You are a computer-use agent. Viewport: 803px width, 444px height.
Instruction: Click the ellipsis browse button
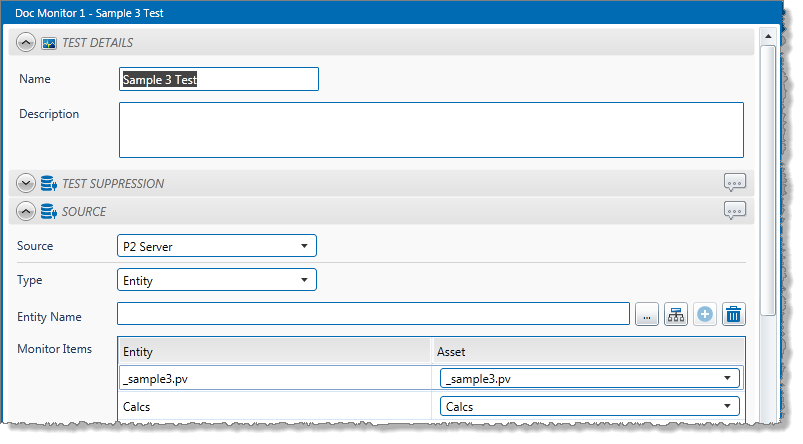647,314
